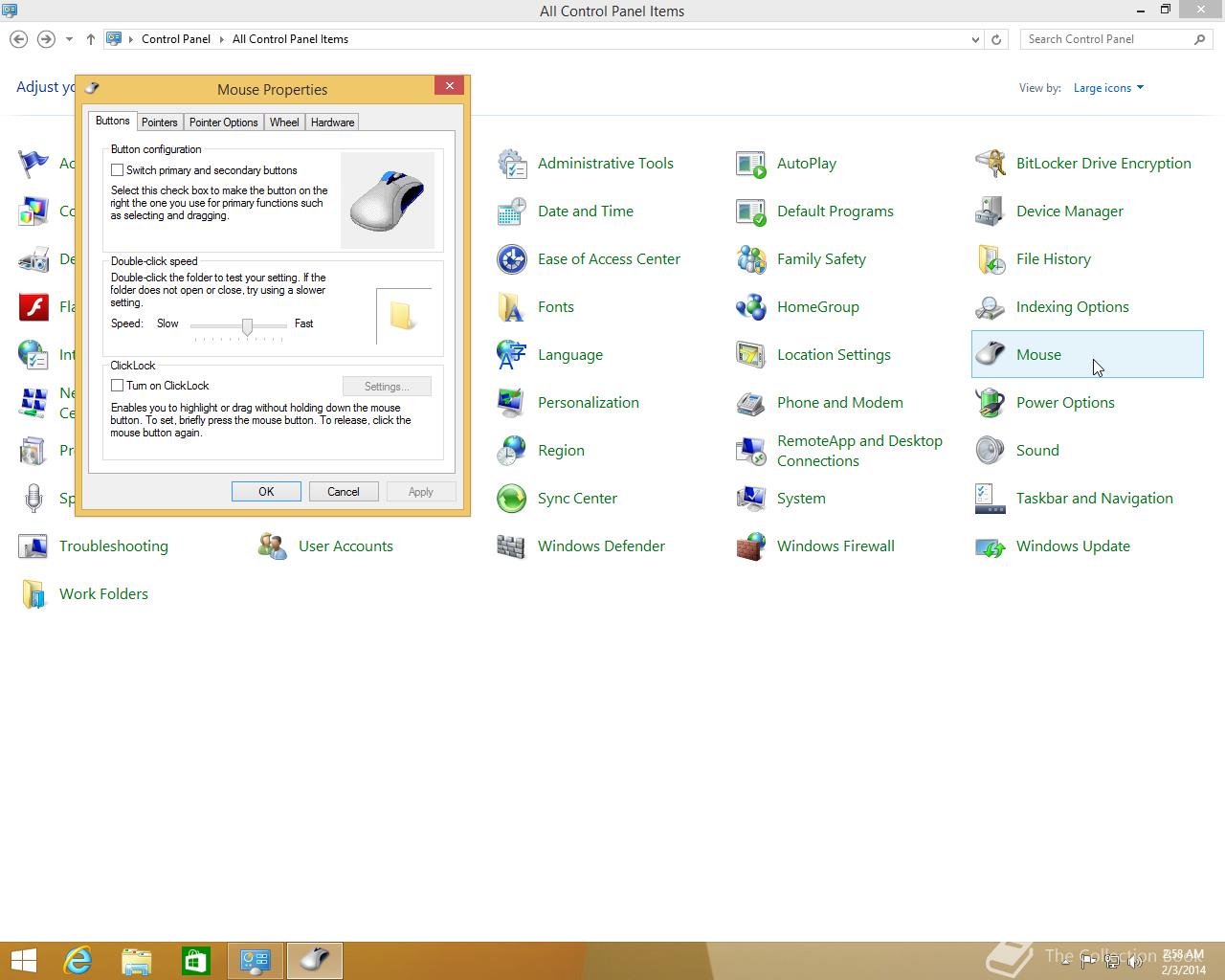The height and width of the screenshot is (980, 1225).
Task: Click the Mouse control panel icon
Action: 991,355
